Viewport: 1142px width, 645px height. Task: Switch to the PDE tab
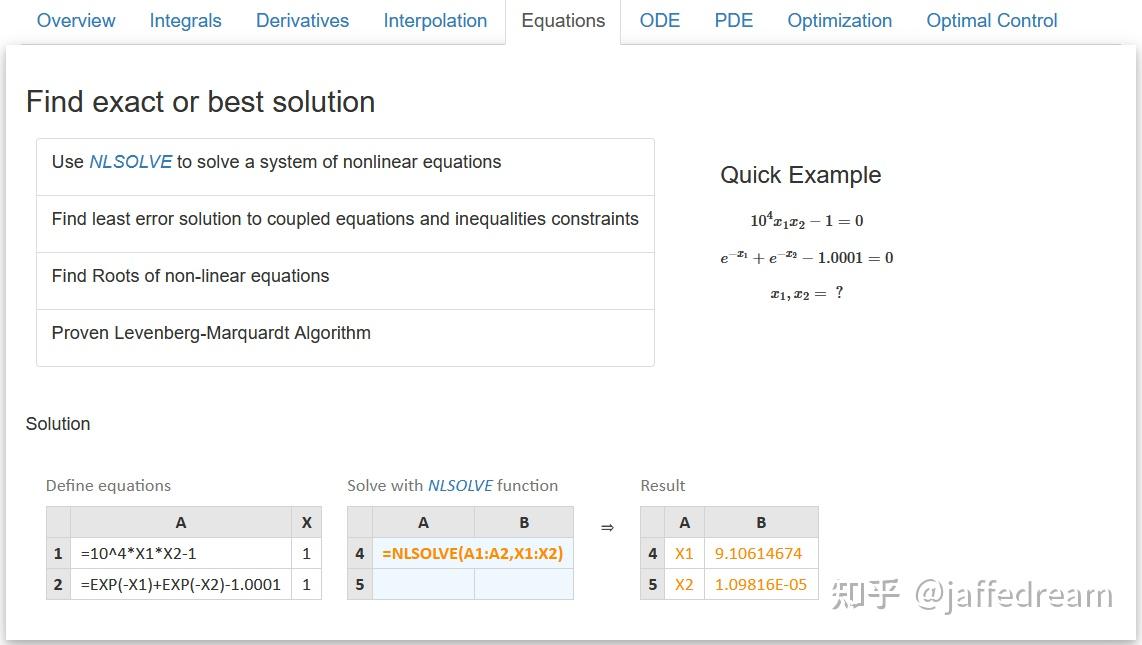pos(733,21)
